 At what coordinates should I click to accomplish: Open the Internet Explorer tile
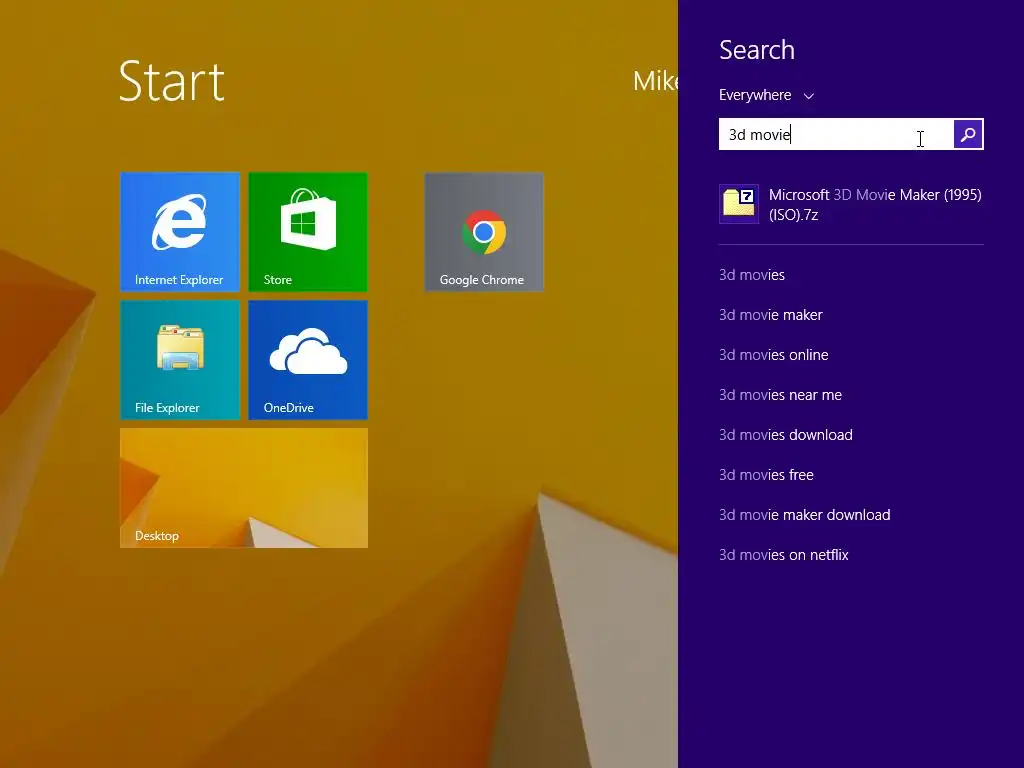point(180,232)
